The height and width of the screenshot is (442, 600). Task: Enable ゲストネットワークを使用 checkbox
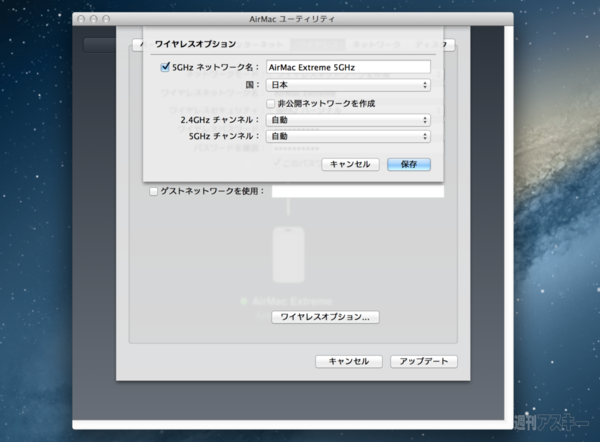coord(153,191)
